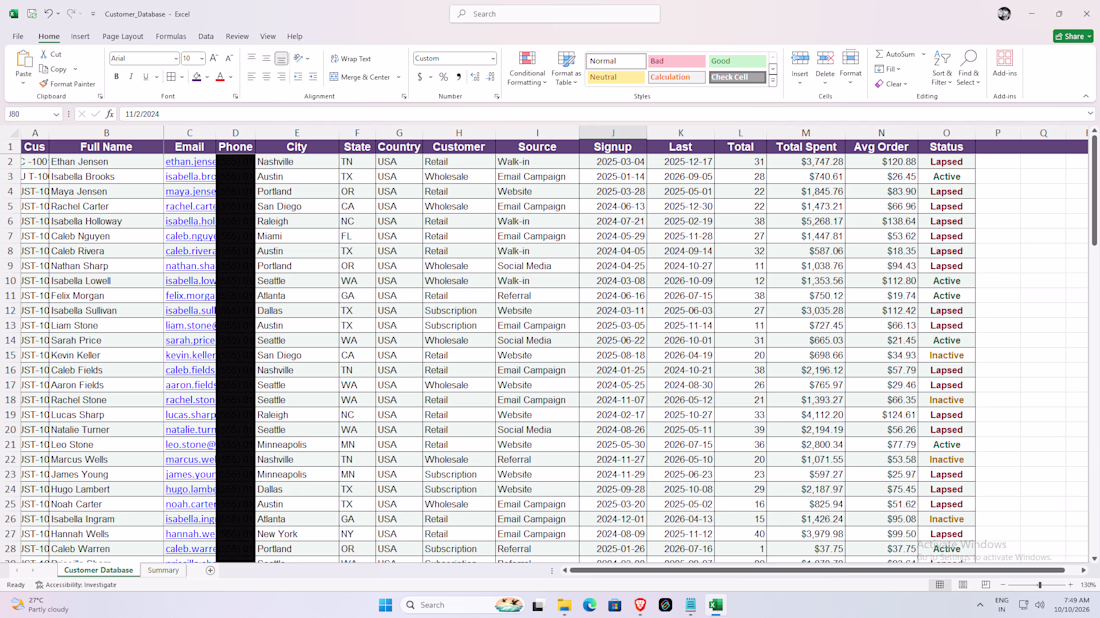This screenshot has height=618, width=1100.
Task: Click Accessibility: Investigate in status bar
Action: pos(76,584)
